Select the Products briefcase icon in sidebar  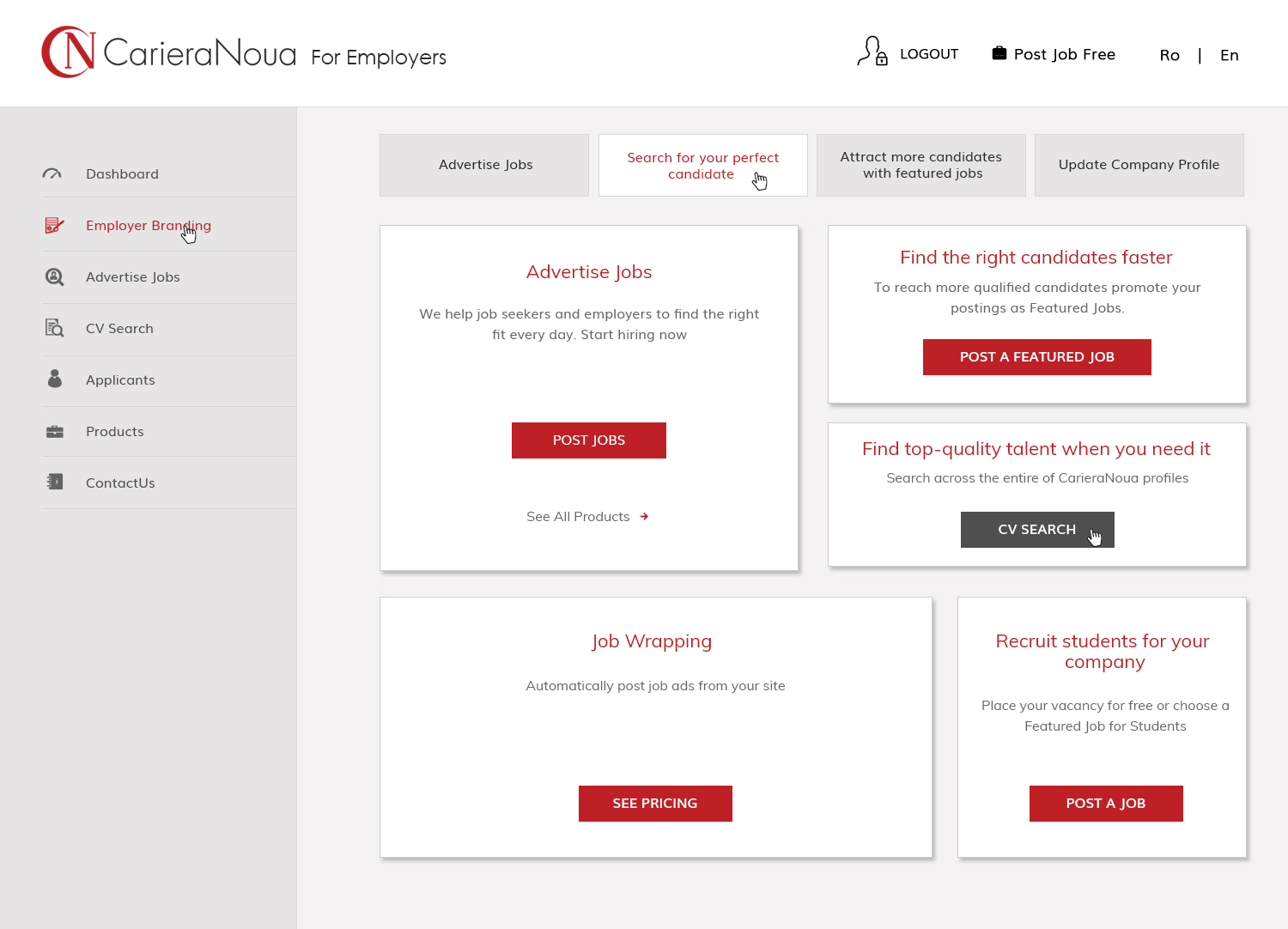54,431
